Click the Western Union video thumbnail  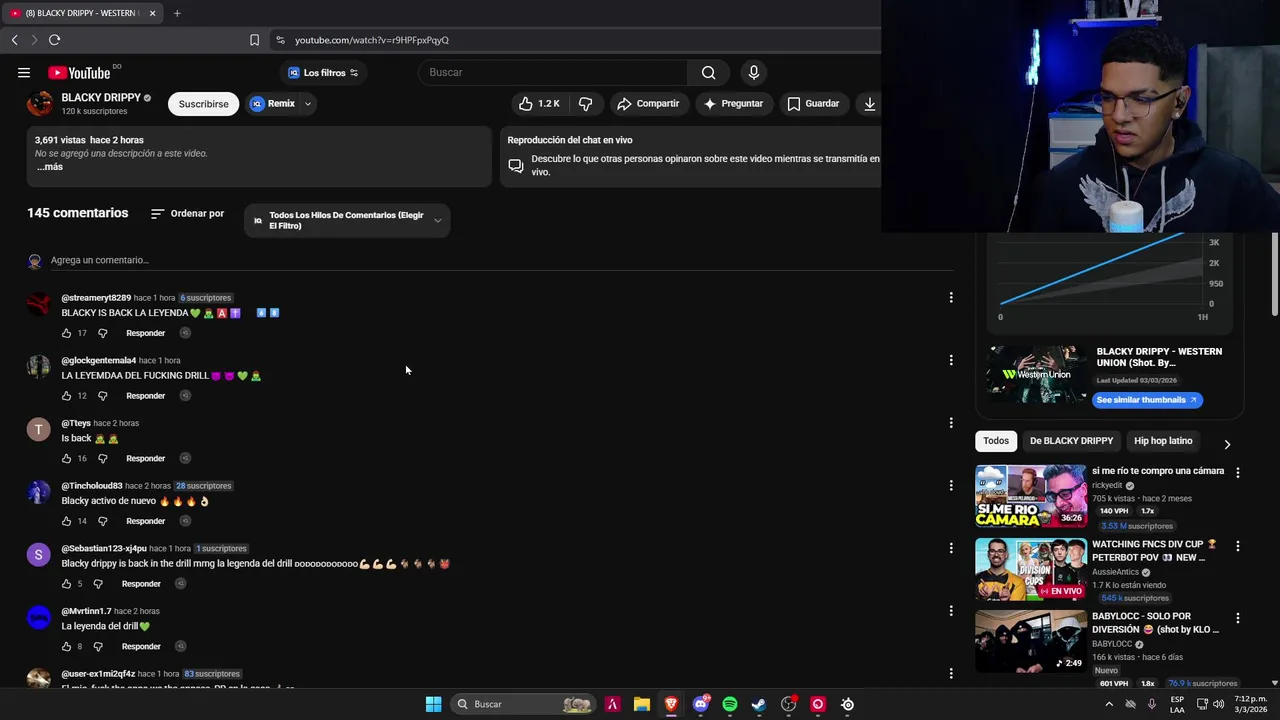[1037, 374]
